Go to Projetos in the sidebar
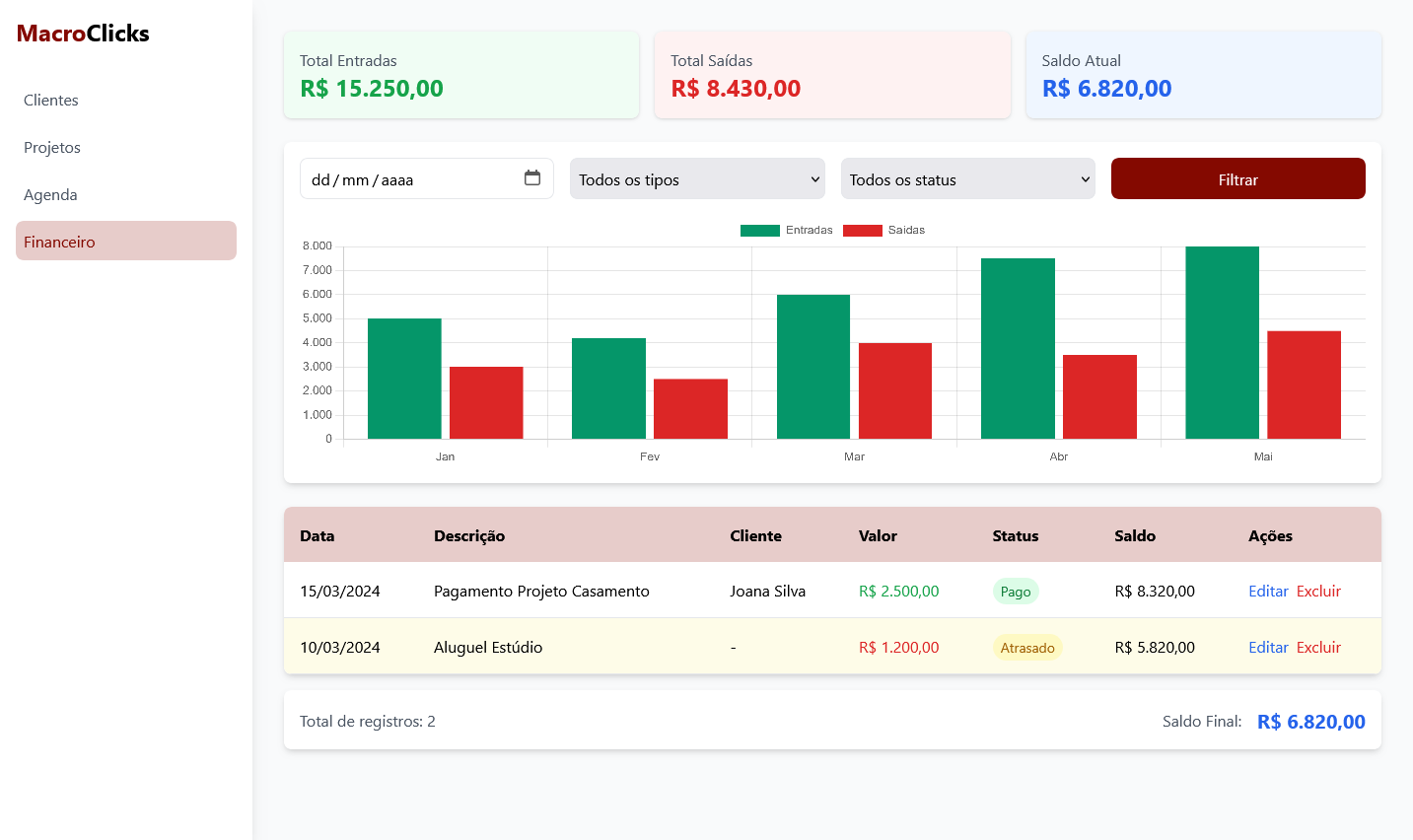 coord(52,148)
